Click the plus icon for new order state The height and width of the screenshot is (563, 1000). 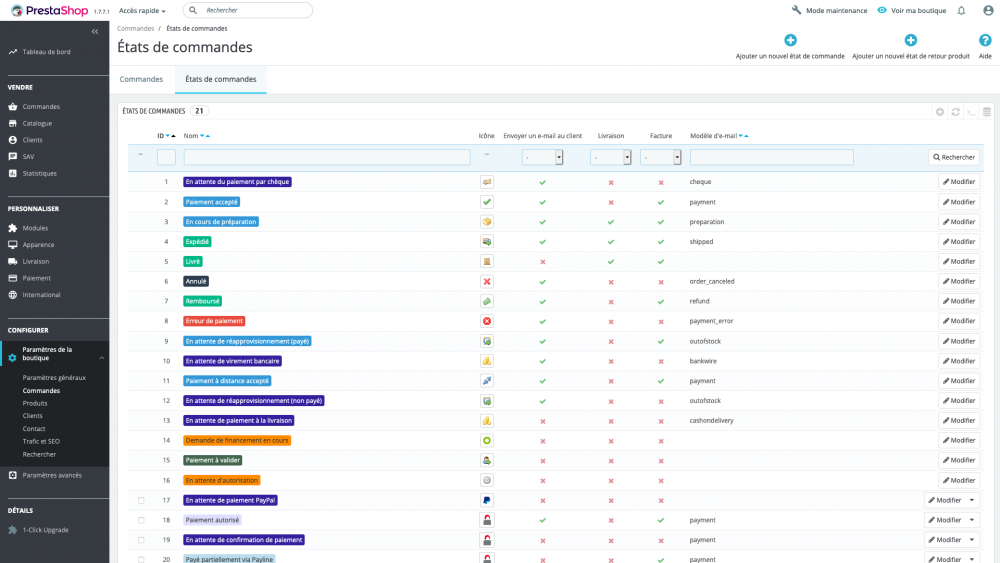pyautogui.click(x=790, y=41)
